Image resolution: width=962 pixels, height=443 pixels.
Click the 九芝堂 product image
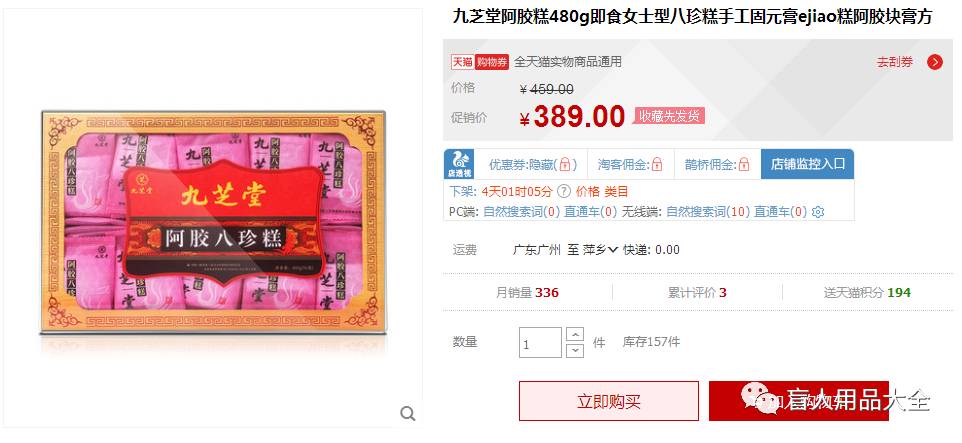(213, 222)
